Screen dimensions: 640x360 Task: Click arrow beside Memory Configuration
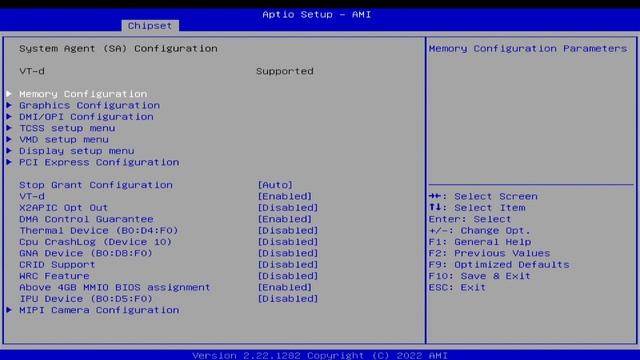(x=9, y=94)
